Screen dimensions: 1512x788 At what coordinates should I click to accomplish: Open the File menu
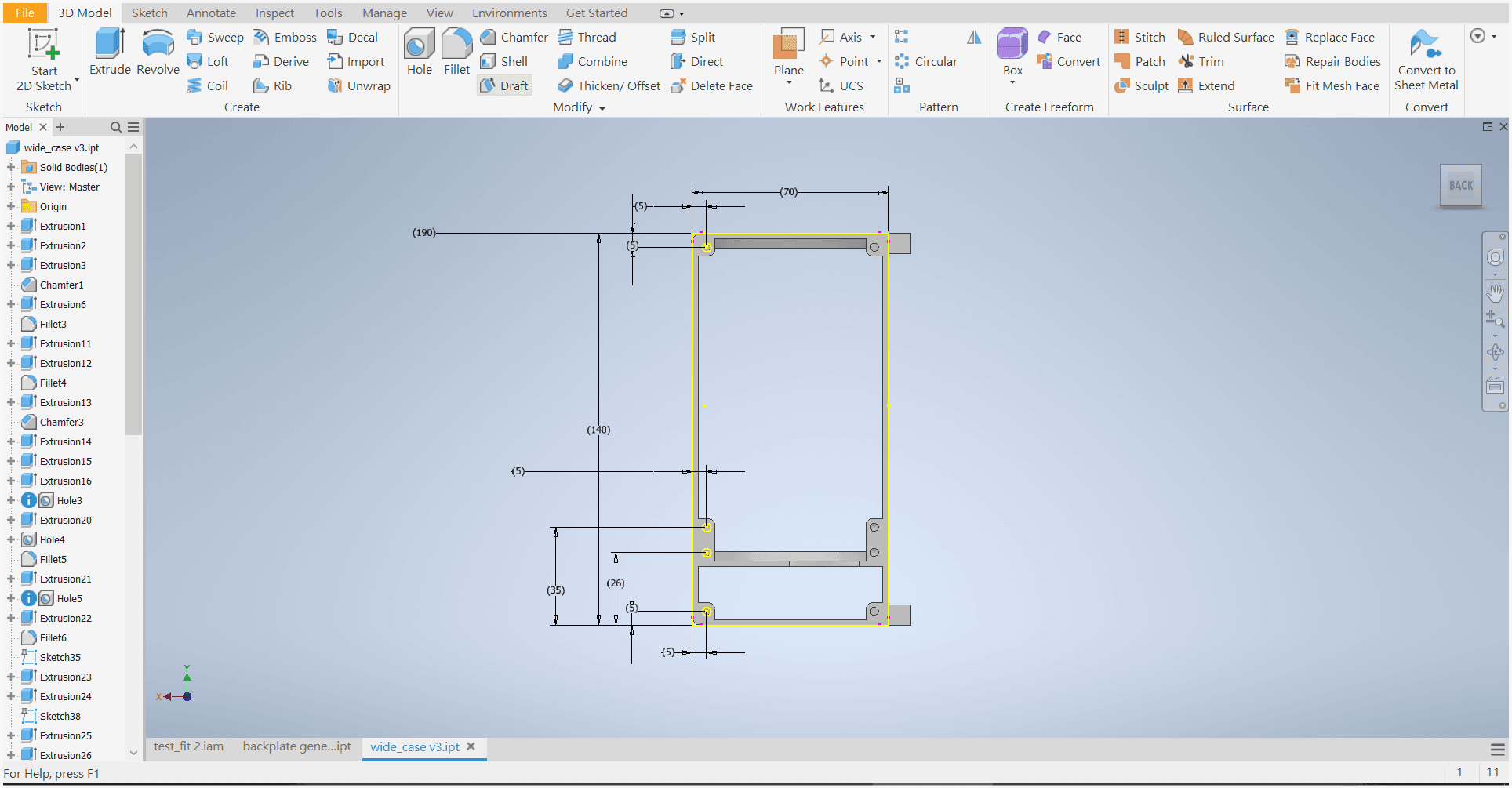[24, 13]
